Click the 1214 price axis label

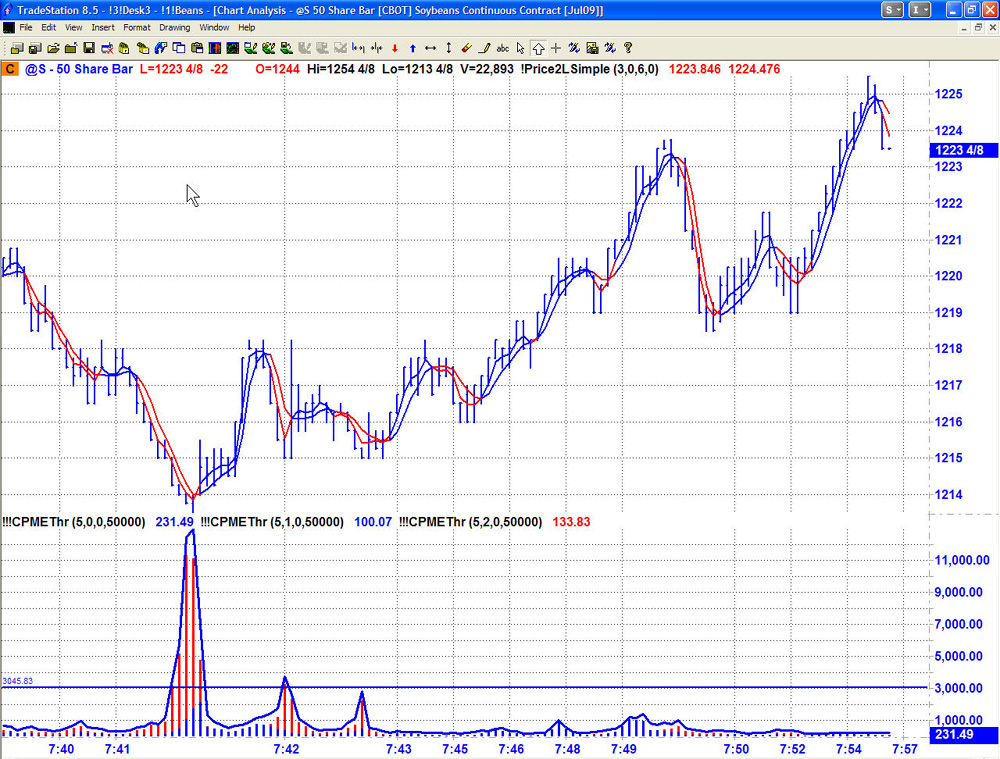pos(948,494)
